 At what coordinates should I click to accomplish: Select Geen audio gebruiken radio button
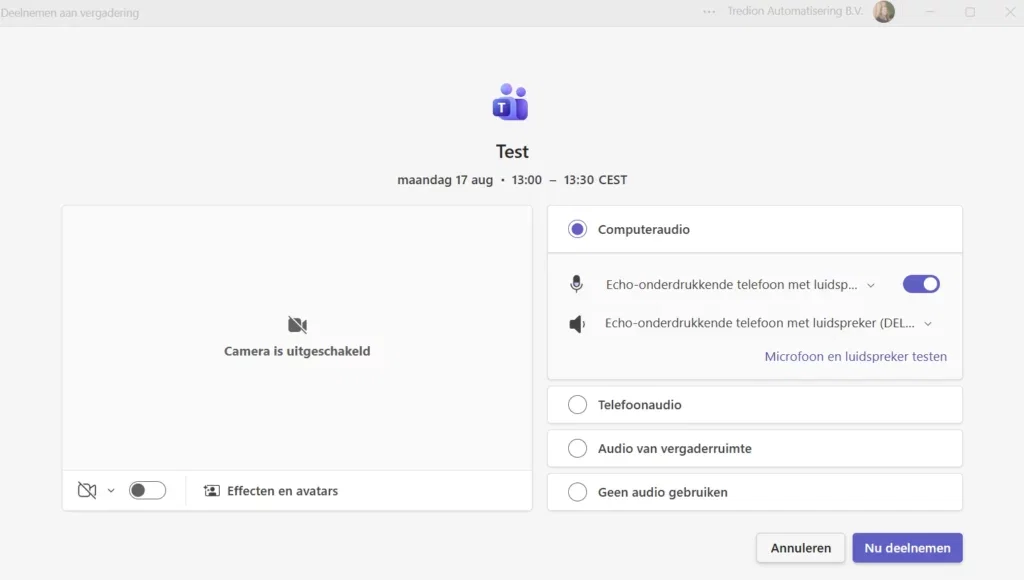(x=577, y=492)
